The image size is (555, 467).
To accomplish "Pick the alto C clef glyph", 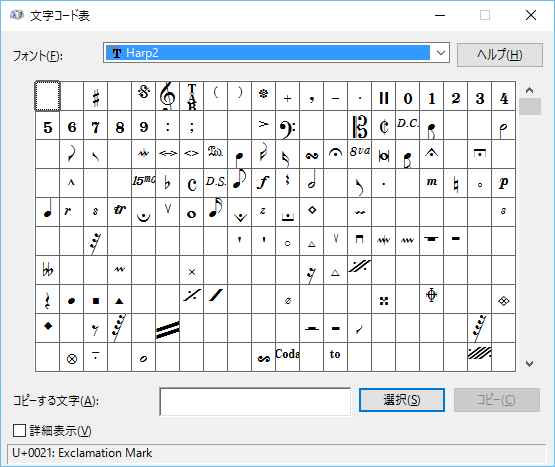I will point(360,125).
